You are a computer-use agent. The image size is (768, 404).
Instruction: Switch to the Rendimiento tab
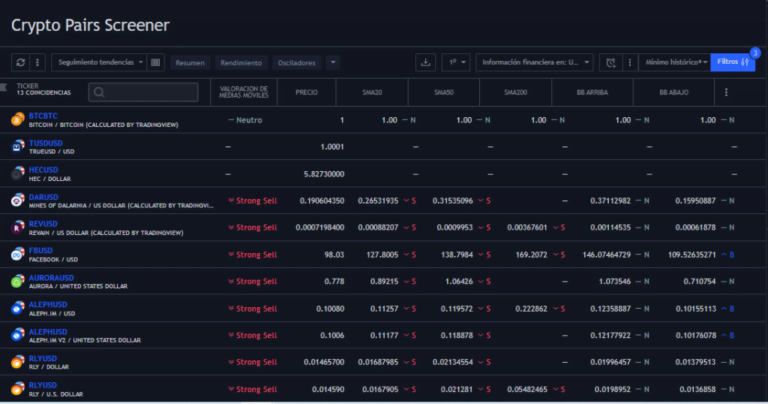click(241, 63)
